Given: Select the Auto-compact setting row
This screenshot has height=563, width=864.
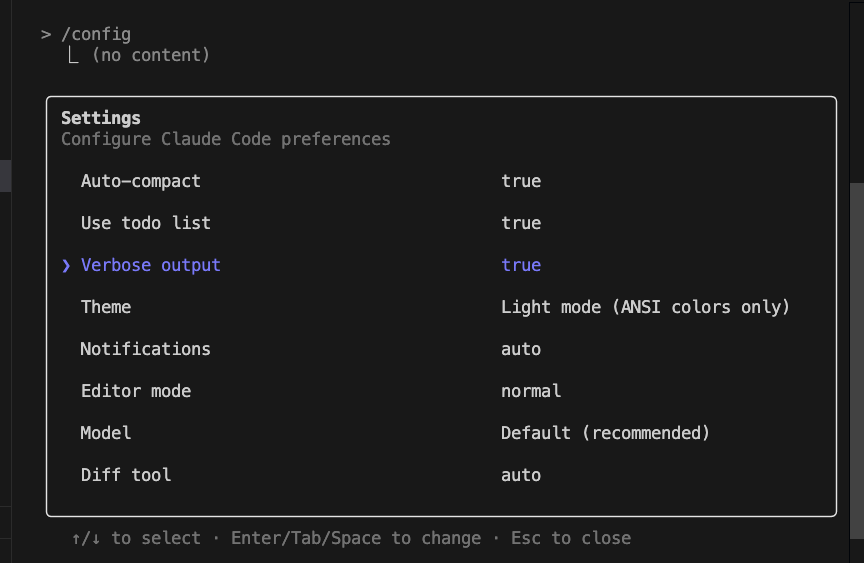Looking at the screenshot, I should tap(141, 181).
